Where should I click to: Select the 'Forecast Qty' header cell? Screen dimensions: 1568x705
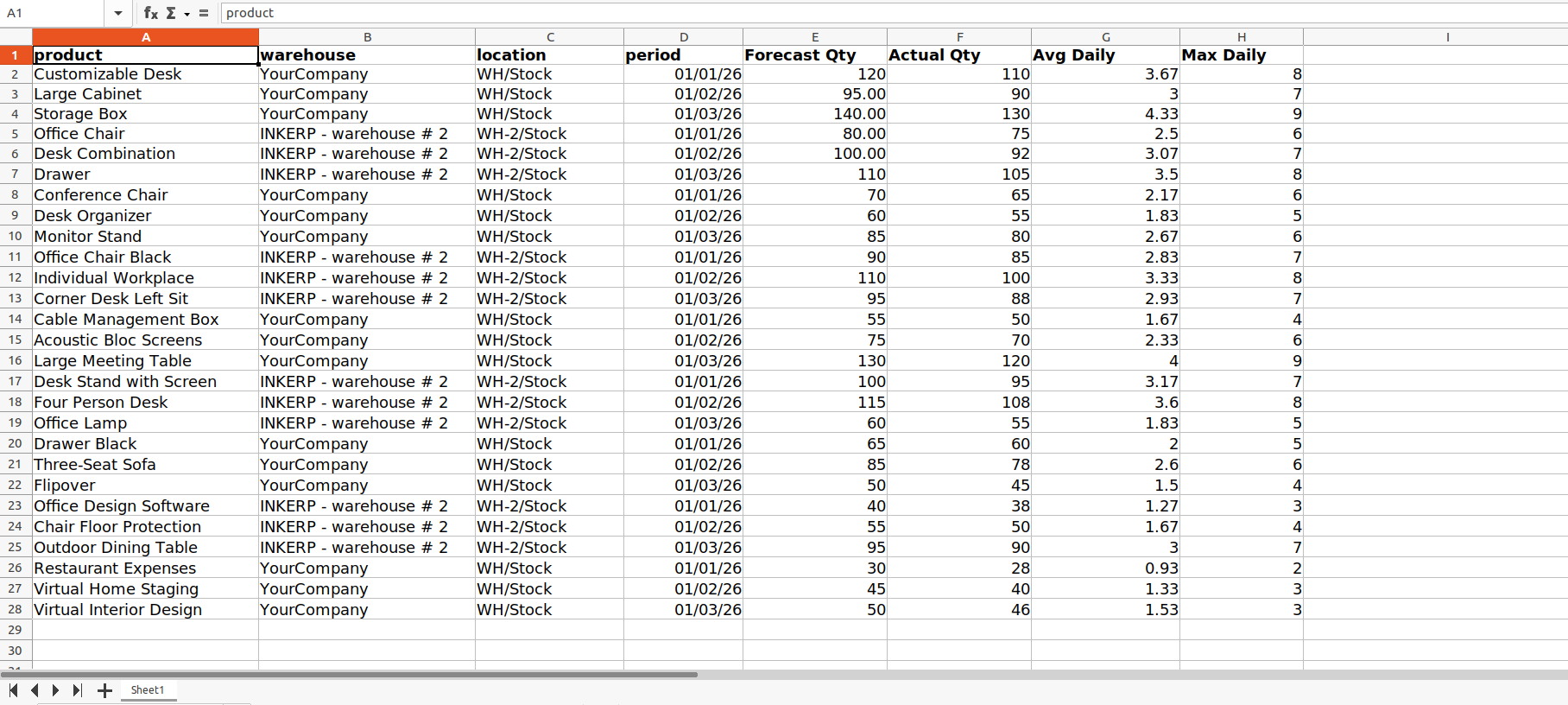[x=815, y=55]
